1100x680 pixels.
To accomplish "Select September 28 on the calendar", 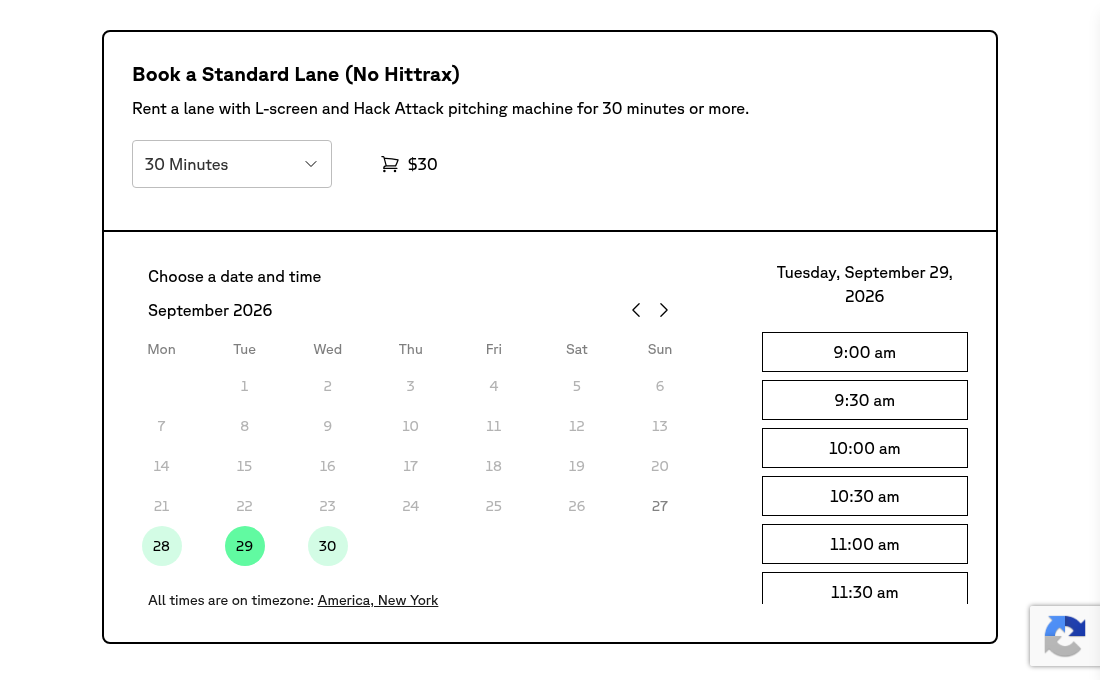I will click(x=161, y=546).
